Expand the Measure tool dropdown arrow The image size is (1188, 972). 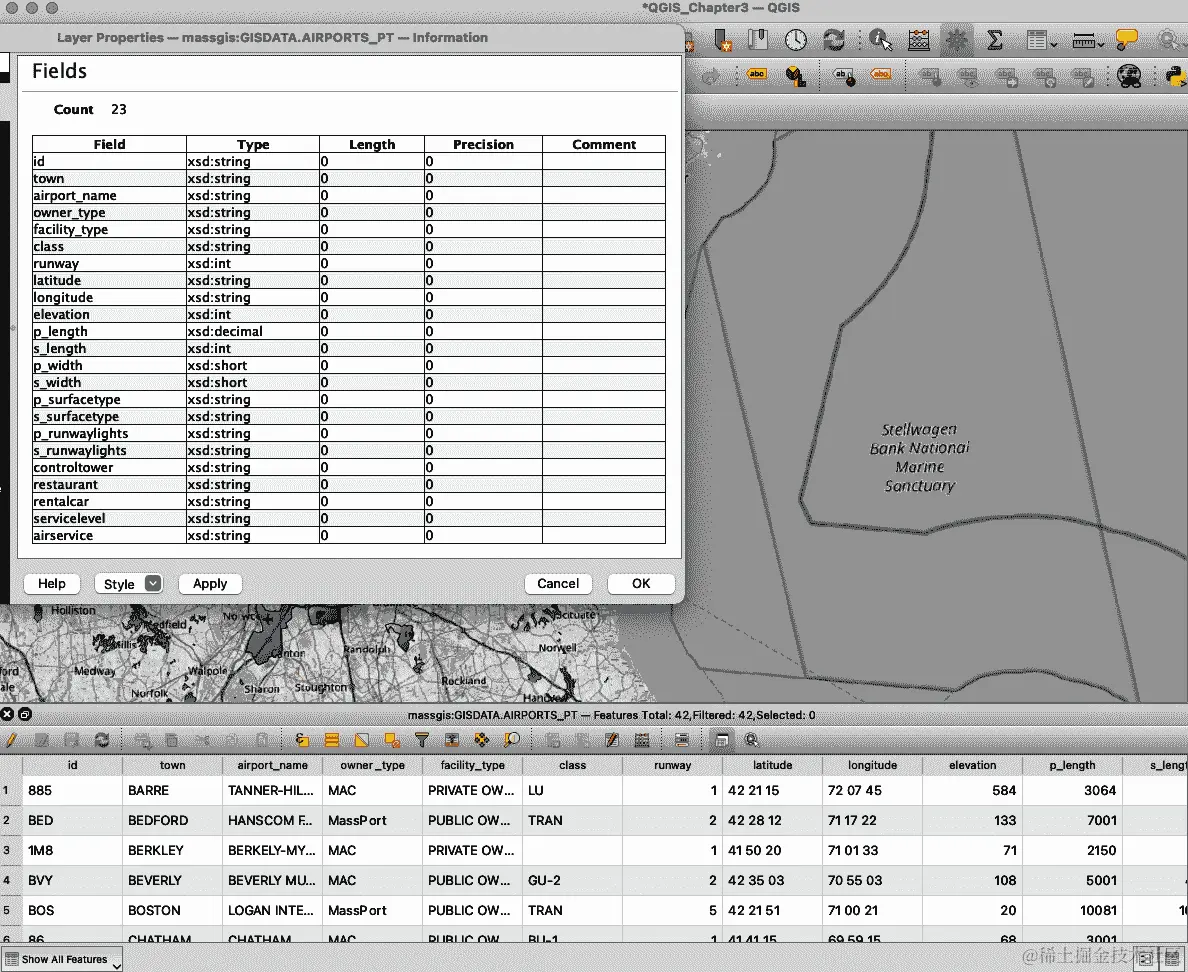click(x=1100, y=45)
